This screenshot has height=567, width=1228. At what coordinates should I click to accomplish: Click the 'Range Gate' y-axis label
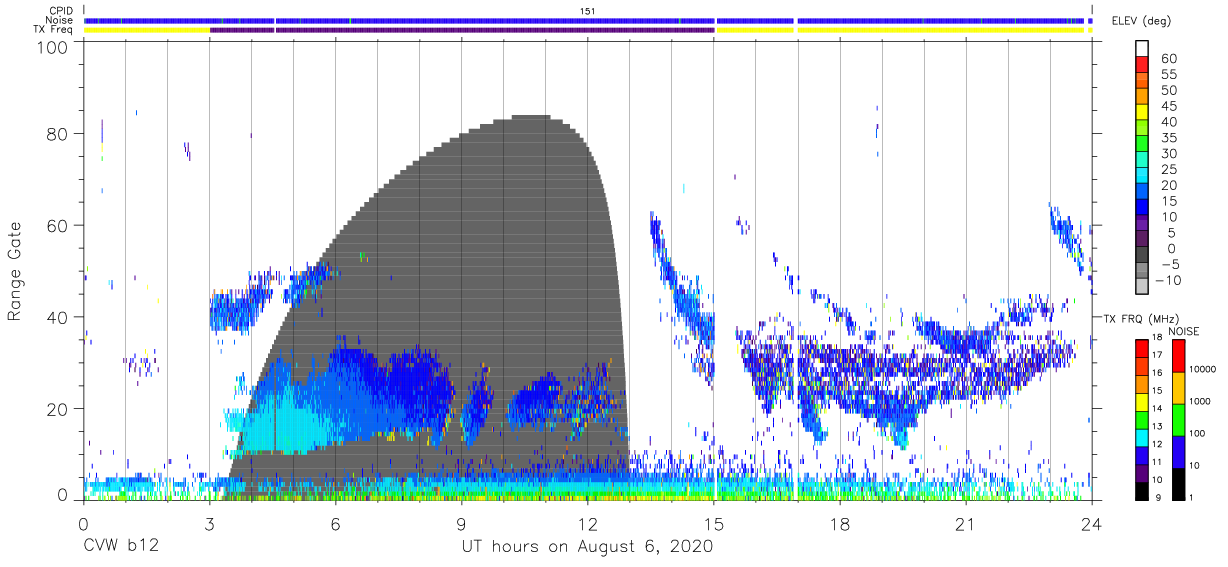tap(15, 272)
